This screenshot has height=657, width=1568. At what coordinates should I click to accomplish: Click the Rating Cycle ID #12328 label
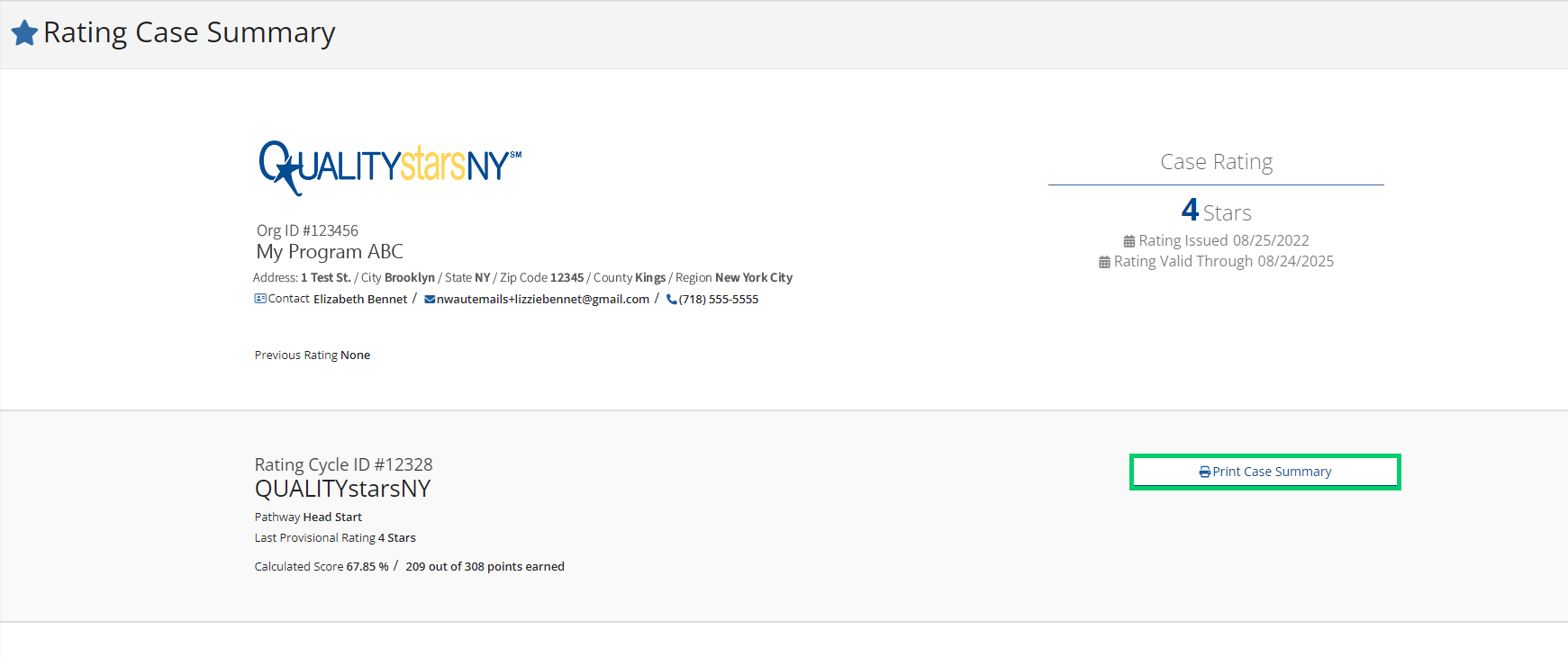(343, 464)
